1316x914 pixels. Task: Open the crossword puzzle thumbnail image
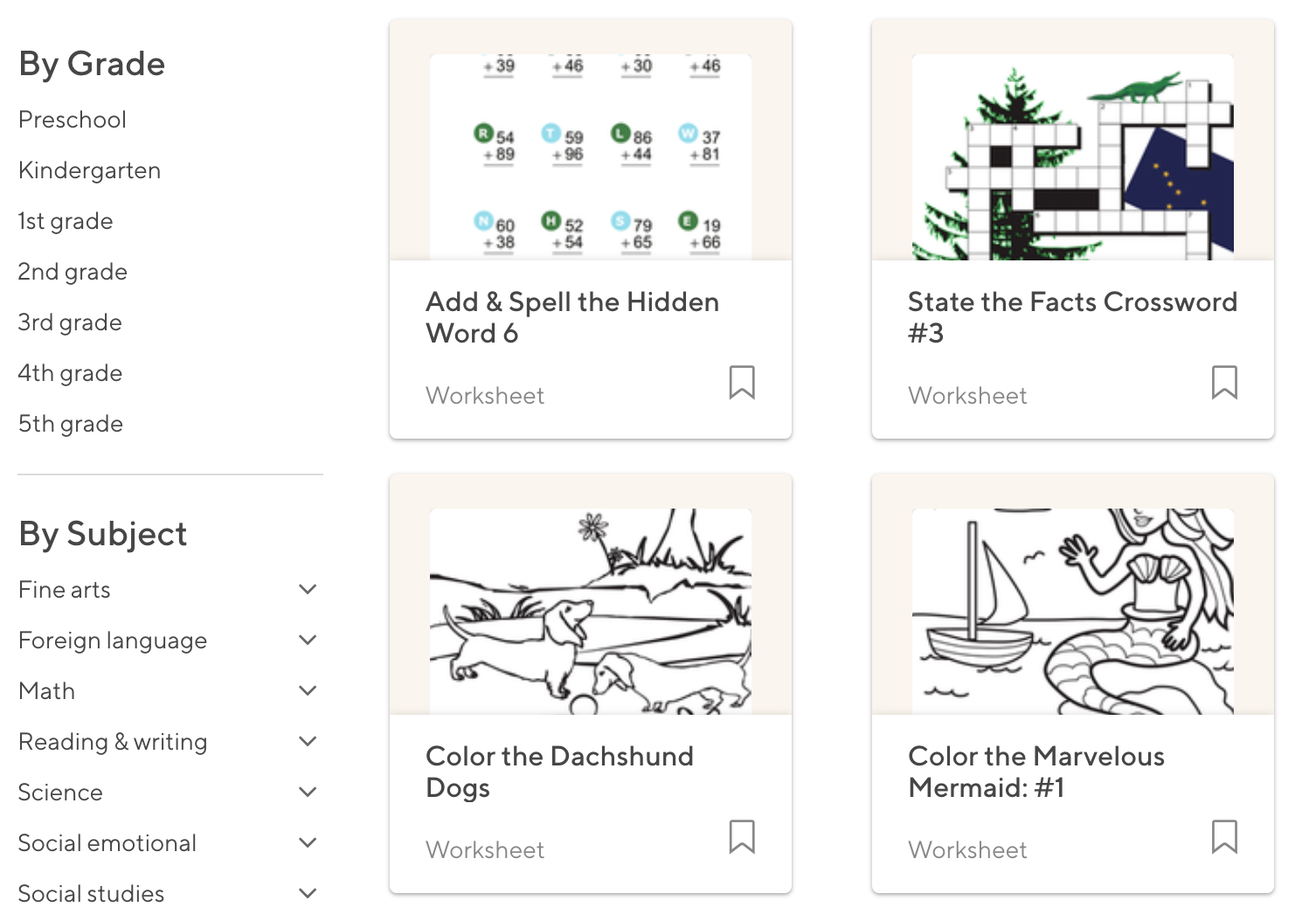(1073, 157)
